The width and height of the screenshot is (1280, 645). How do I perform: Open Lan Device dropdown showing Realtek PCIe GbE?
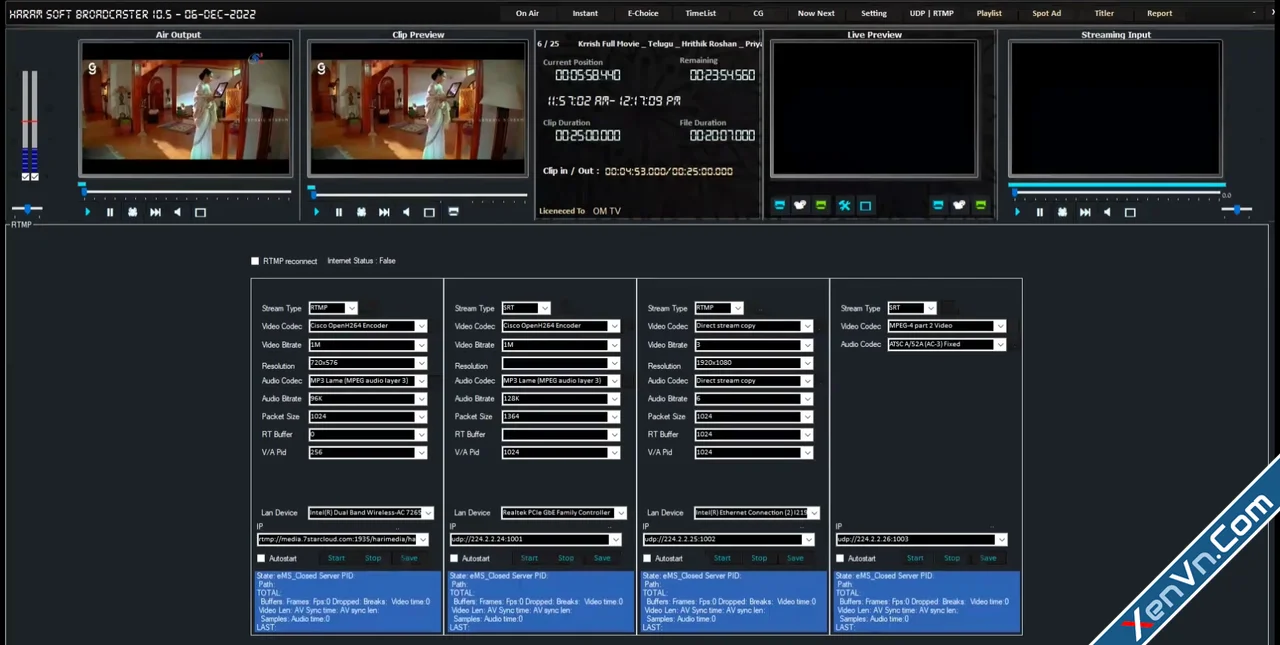click(564, 513)
